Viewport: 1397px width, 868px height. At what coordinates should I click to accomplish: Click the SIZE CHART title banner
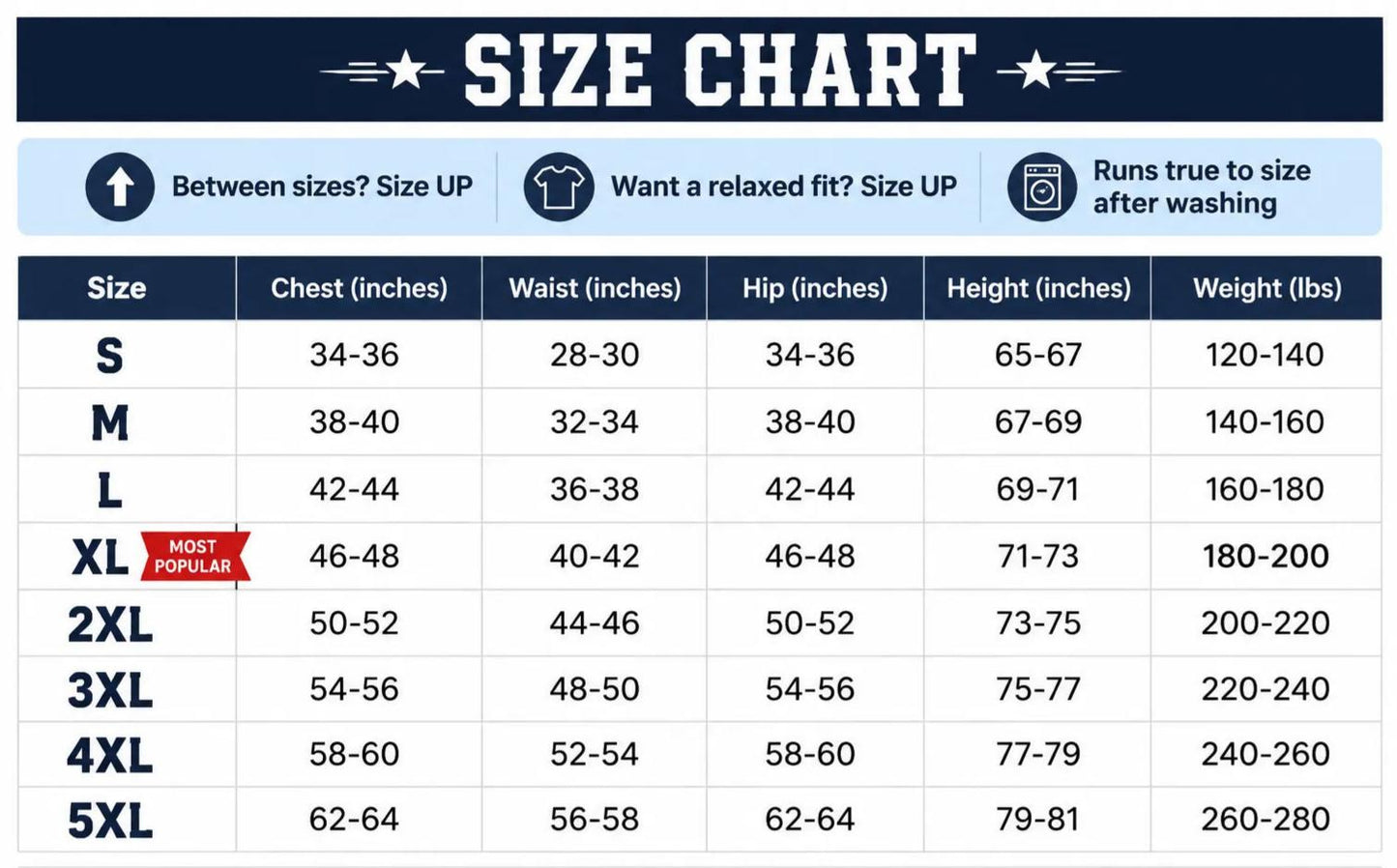(x=700, y=70)
